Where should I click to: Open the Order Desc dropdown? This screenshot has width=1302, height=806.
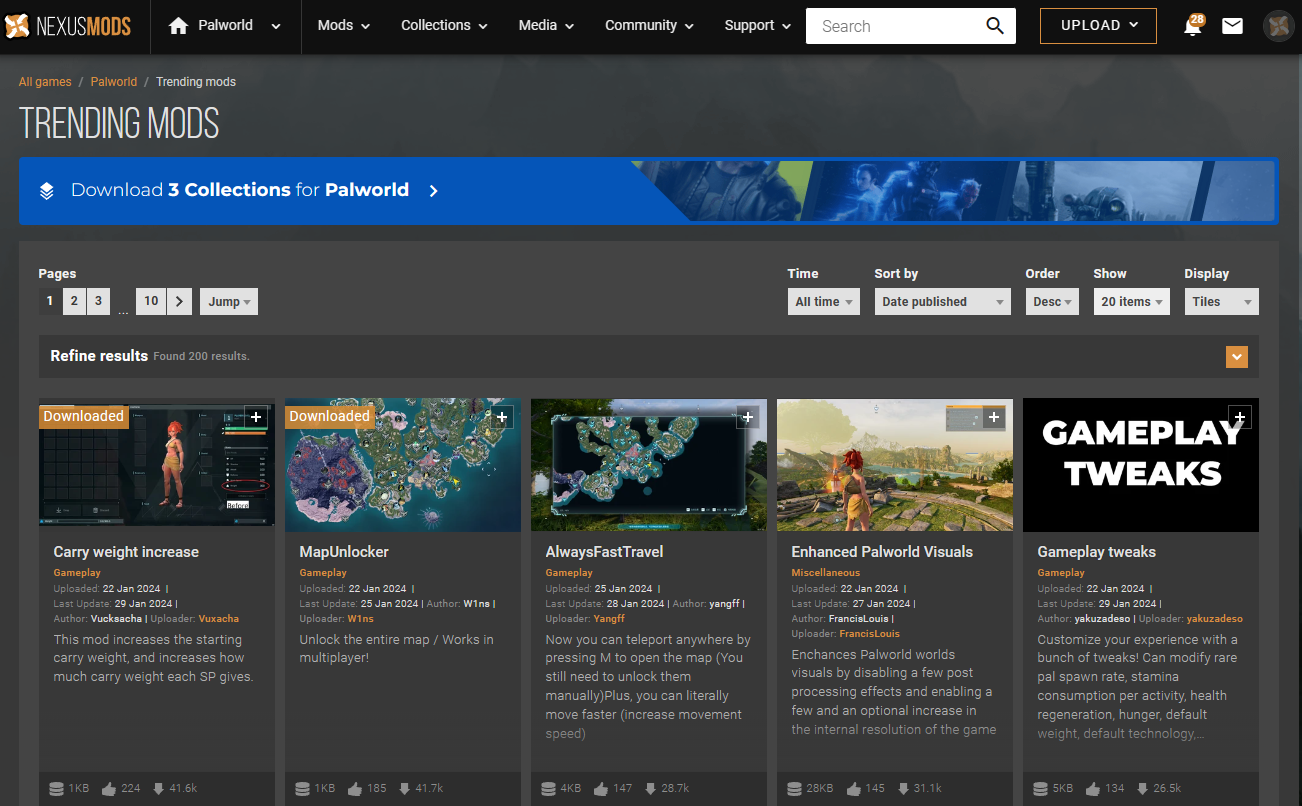(x=1052, y=301)
